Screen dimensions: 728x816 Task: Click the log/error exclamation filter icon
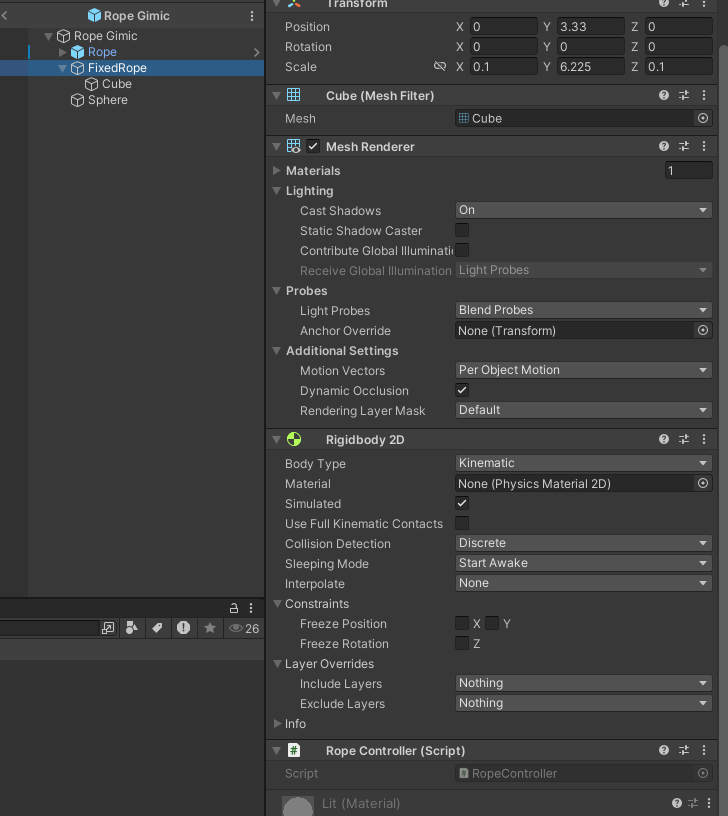(183, 628)
